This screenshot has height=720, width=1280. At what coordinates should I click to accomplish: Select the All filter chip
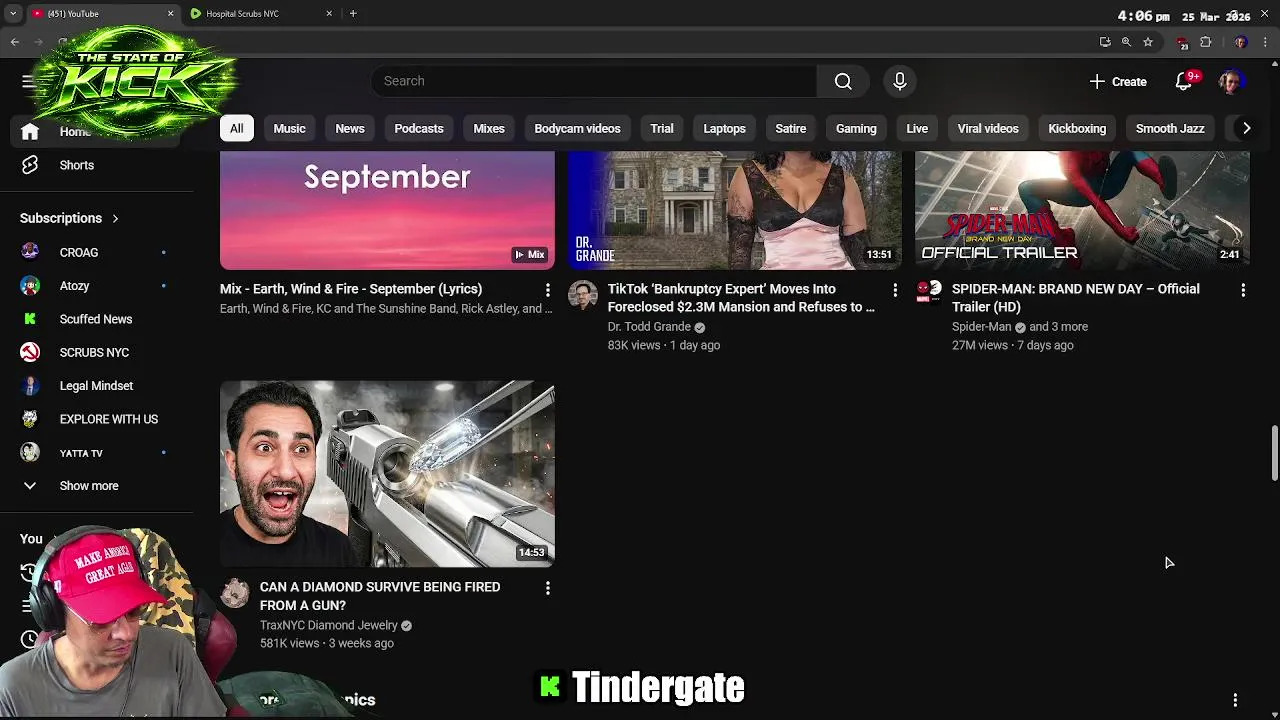click(236, 128)
